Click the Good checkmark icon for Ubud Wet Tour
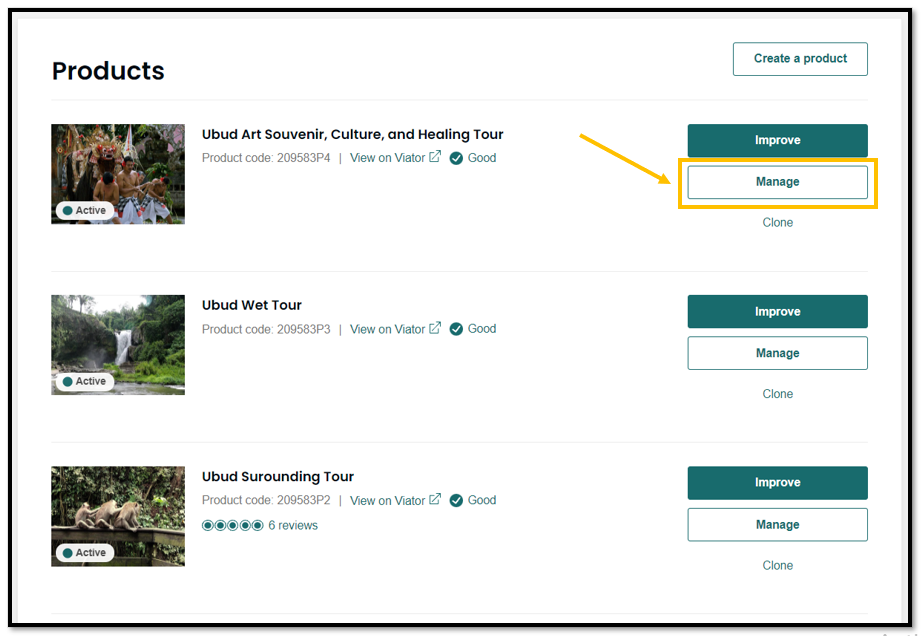This screenshot has height=636, width=921. pos(456,329)
